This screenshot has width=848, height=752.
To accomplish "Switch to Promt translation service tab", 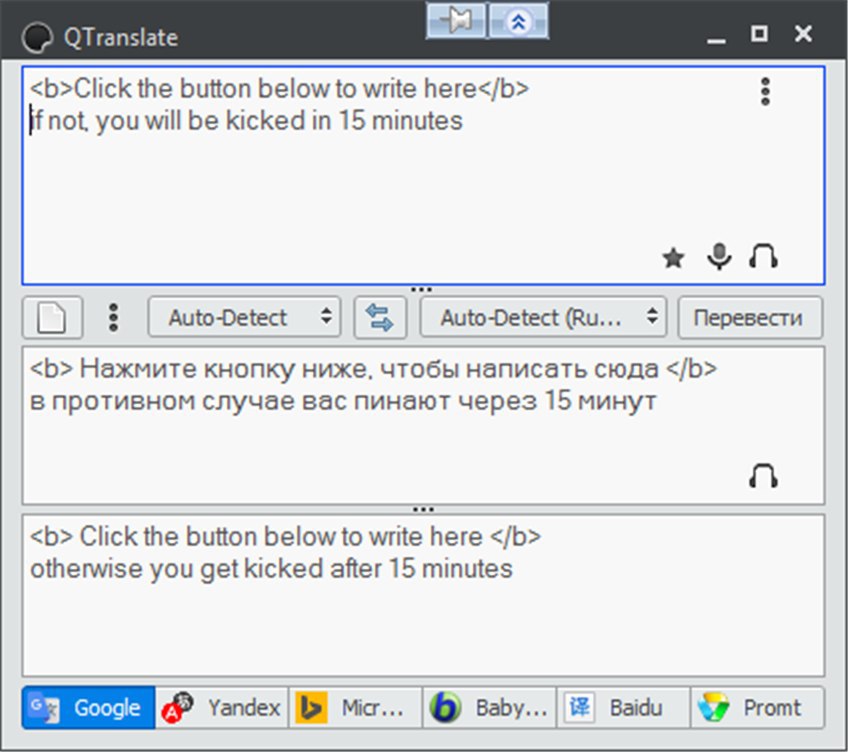I will 757,708.
